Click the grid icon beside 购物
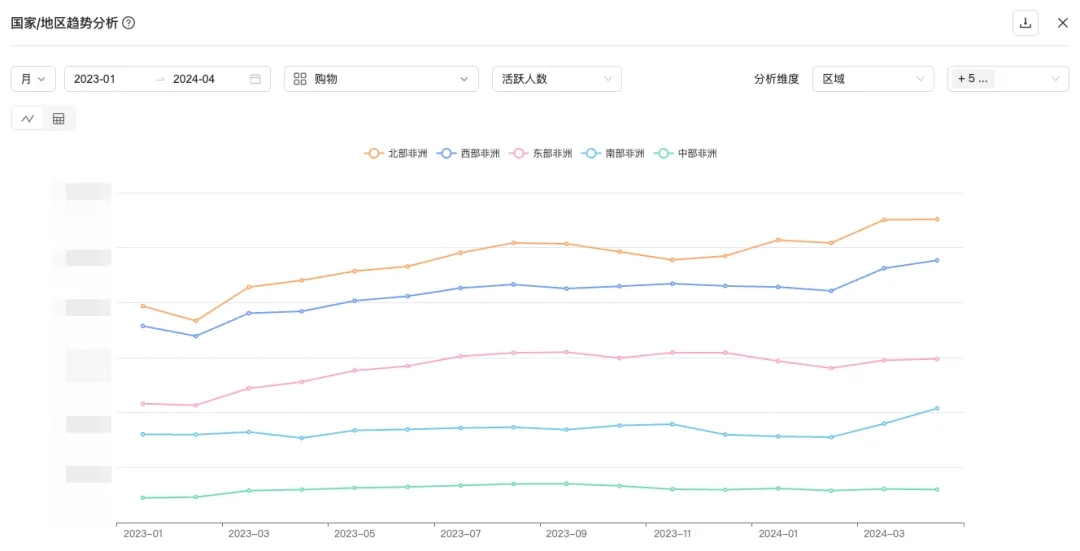This screenshot has height=551, width=1080. coord(300,79)
